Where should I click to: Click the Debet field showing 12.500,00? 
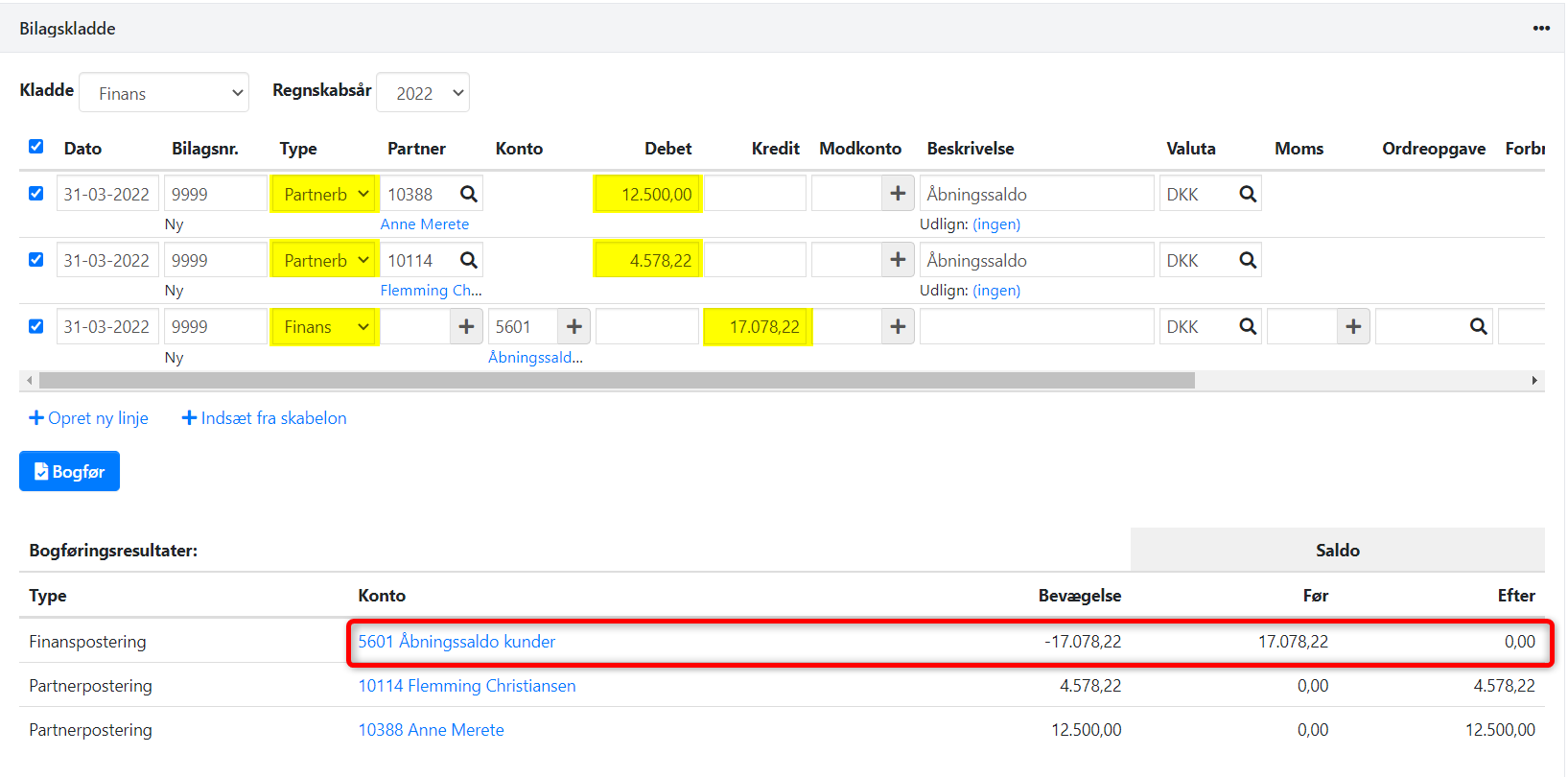647,194
